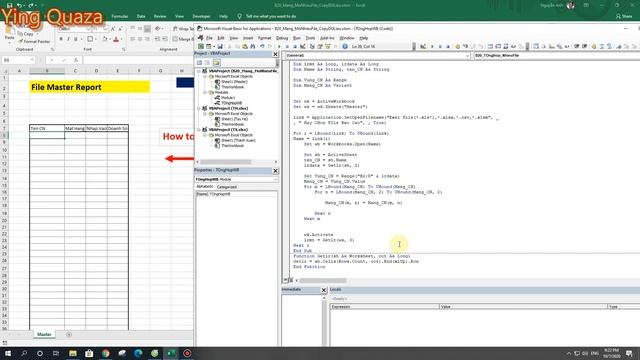Click the Italic icon in Excel ribbon

pos(68,39)
